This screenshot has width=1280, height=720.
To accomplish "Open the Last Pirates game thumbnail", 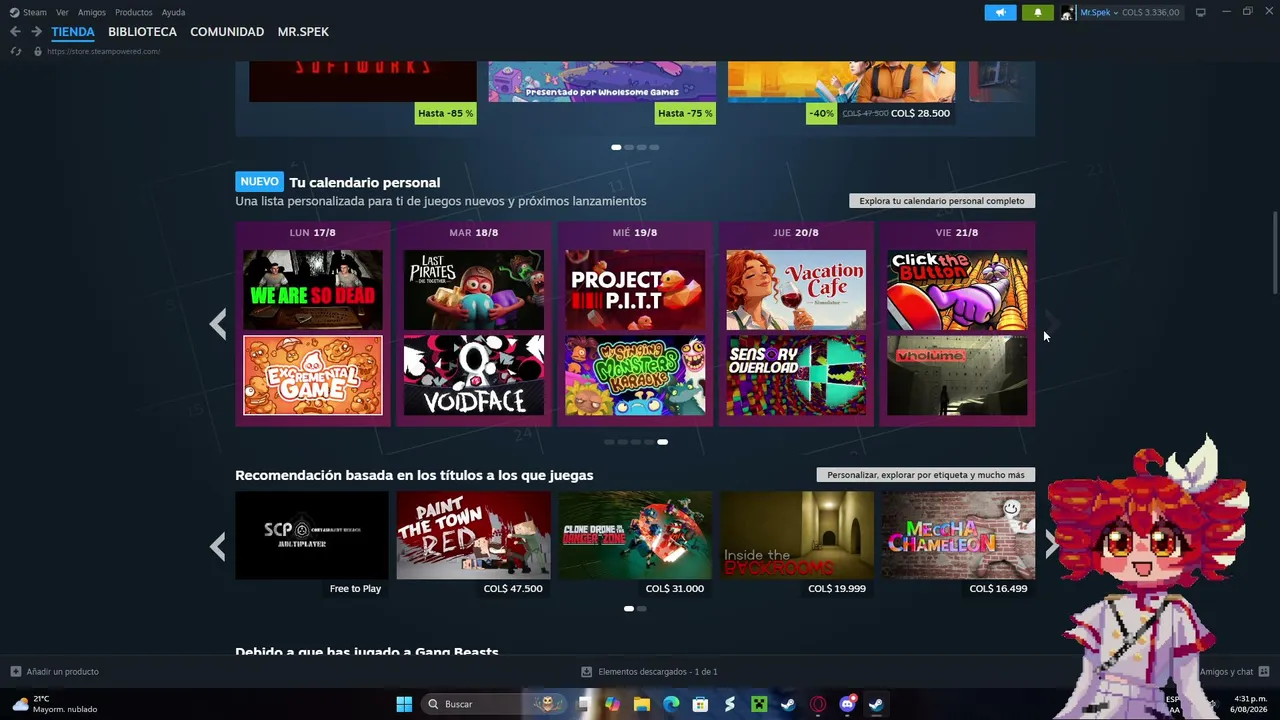I will coord(474,290).
